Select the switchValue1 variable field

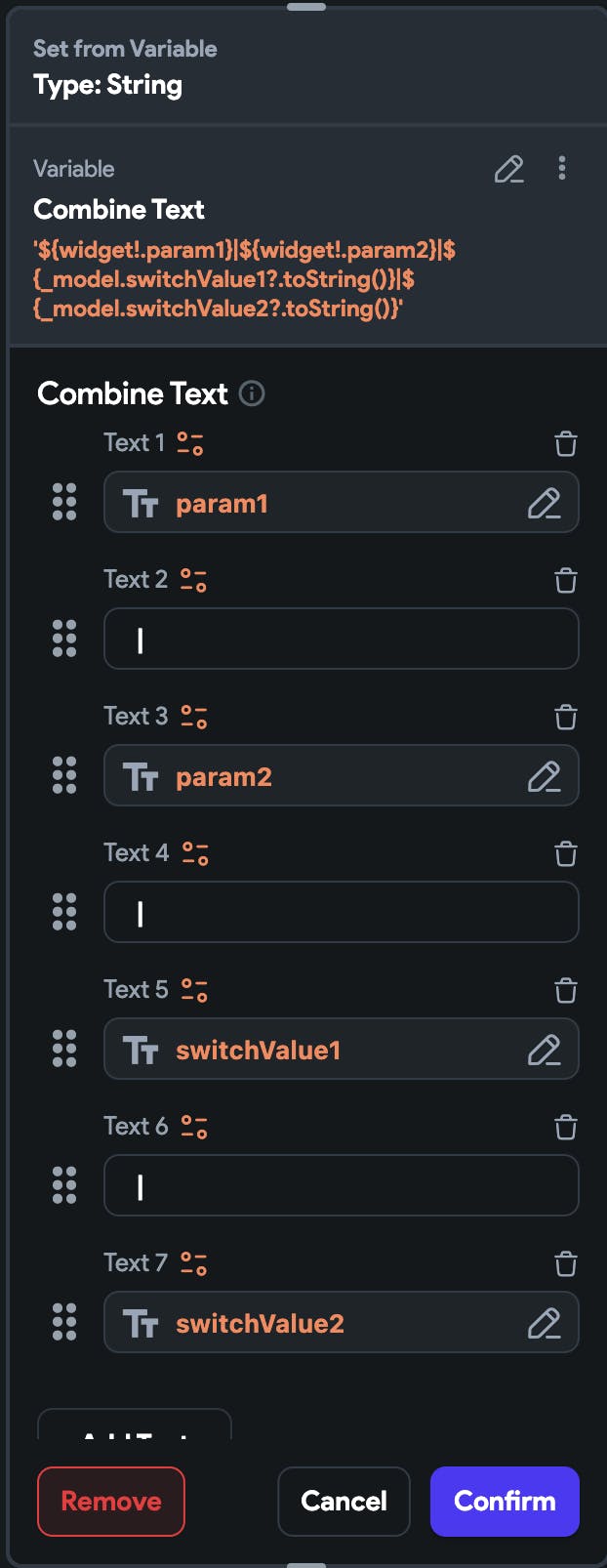(x=322, y=1050)
